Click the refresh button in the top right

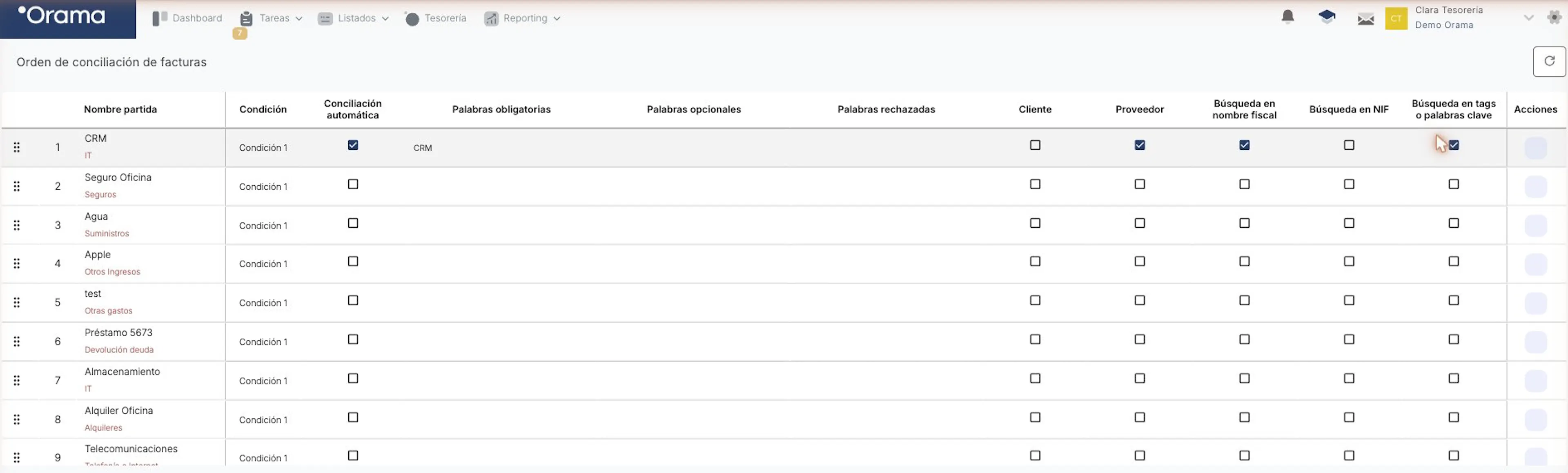[1549, 62]
